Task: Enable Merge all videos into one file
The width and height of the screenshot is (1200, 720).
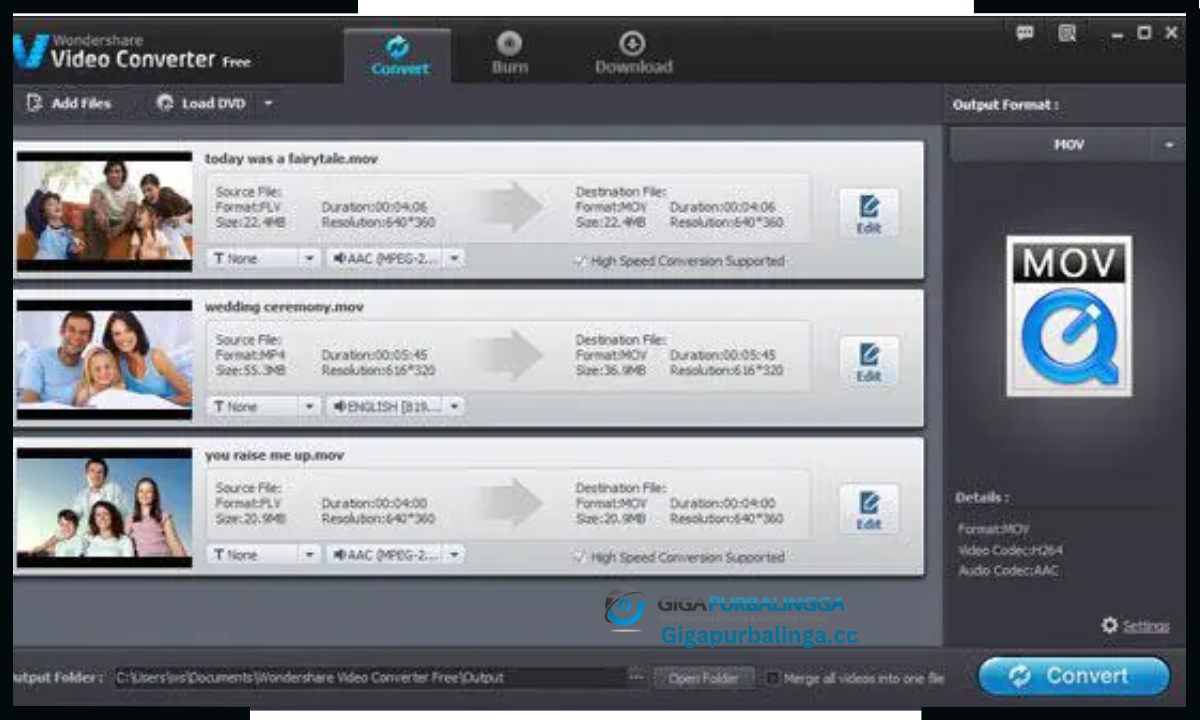Action: coord(773,678)
